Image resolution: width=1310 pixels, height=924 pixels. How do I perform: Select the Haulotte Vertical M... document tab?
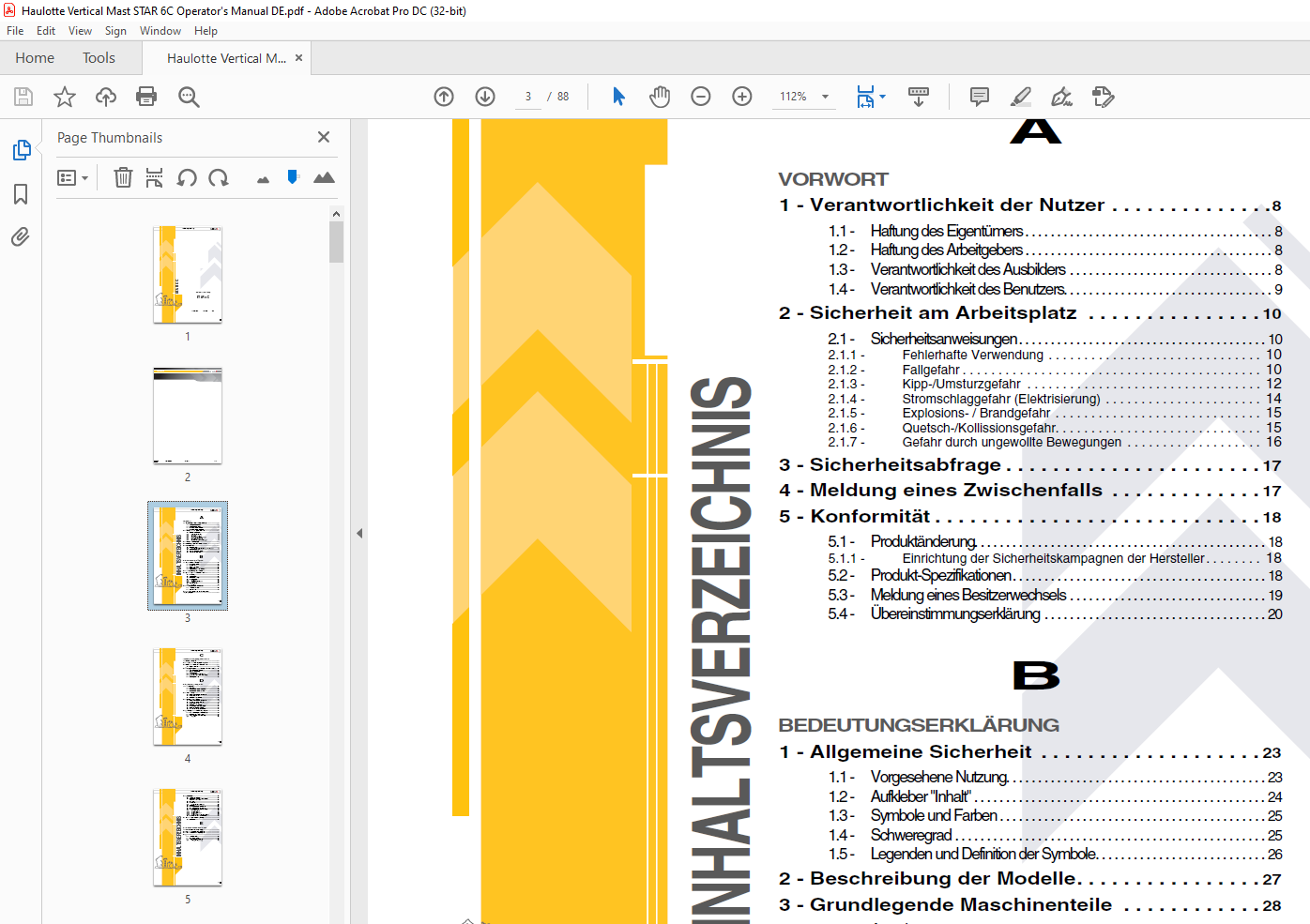click(227, 58)
